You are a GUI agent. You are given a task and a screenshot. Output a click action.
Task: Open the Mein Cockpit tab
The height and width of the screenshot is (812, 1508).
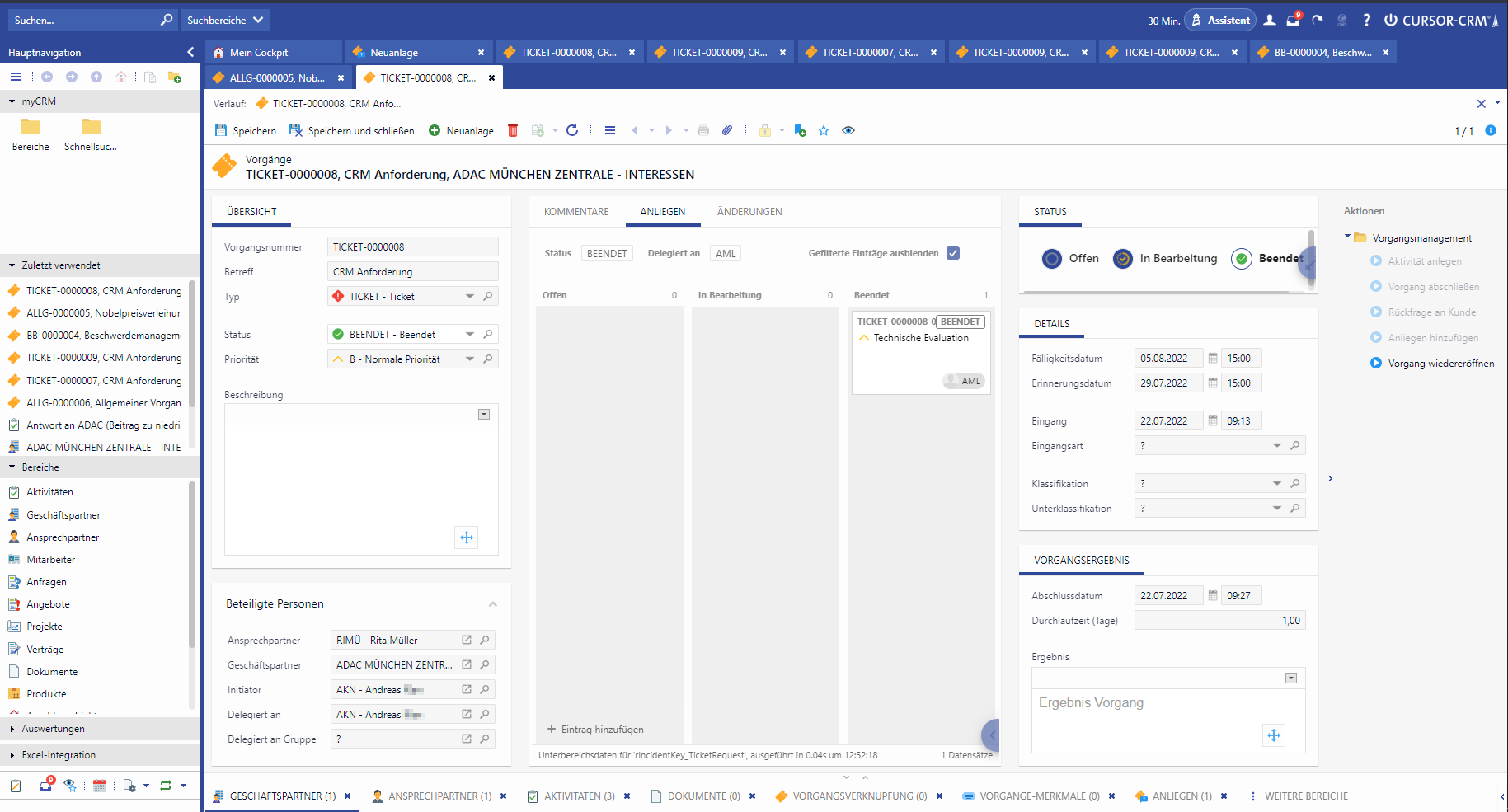pyautogui.click(x=259, y=53)
